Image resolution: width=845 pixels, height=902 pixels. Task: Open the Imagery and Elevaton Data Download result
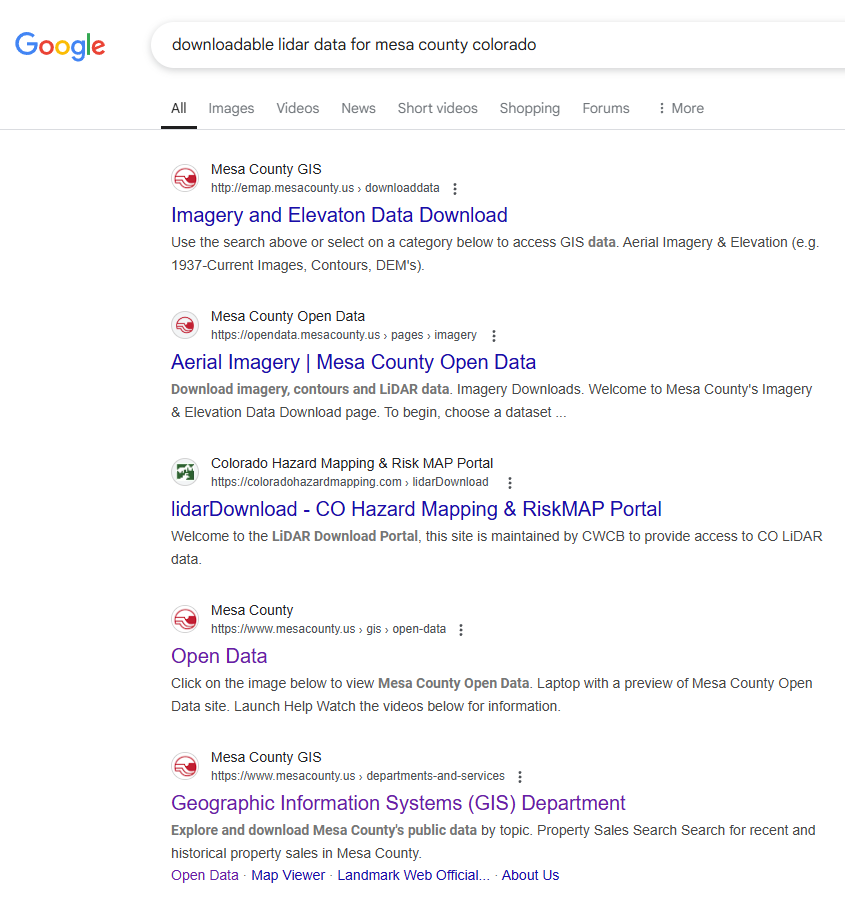coord(339,215)
